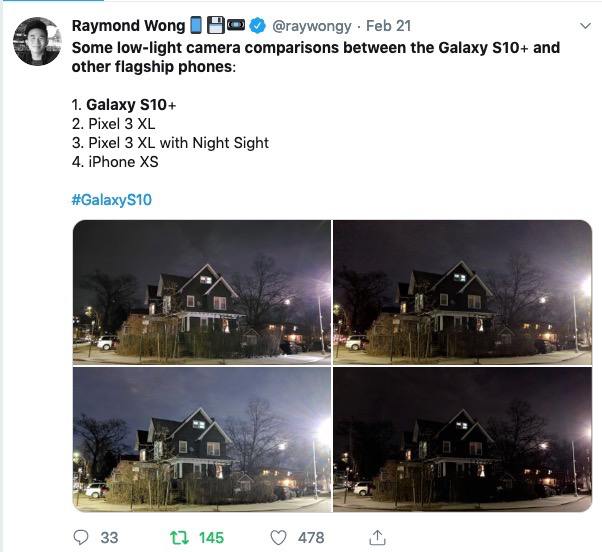Open the #GalaxyS10 hashtag
Screen dimensions: 602x552
click(112, 200)
